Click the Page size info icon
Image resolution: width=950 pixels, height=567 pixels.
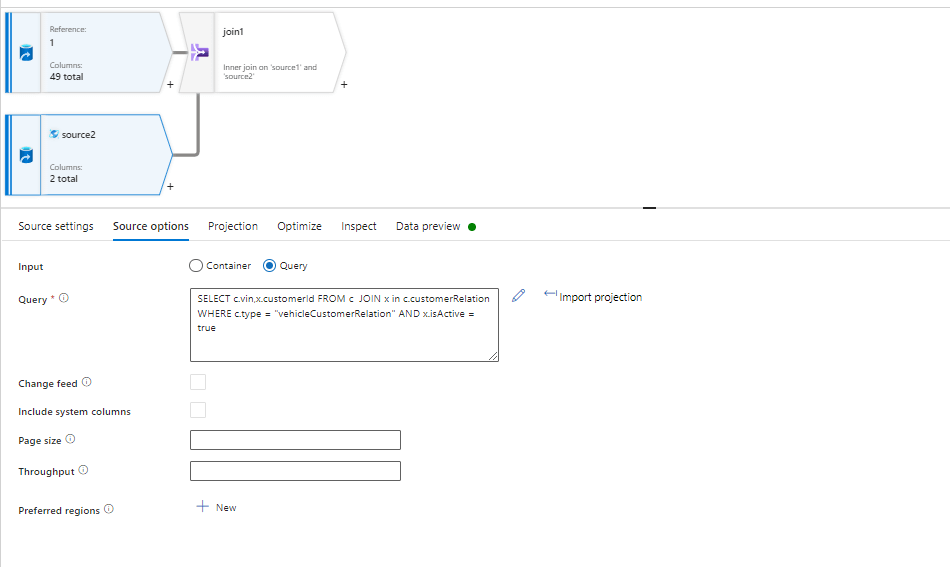click(70, 439)
